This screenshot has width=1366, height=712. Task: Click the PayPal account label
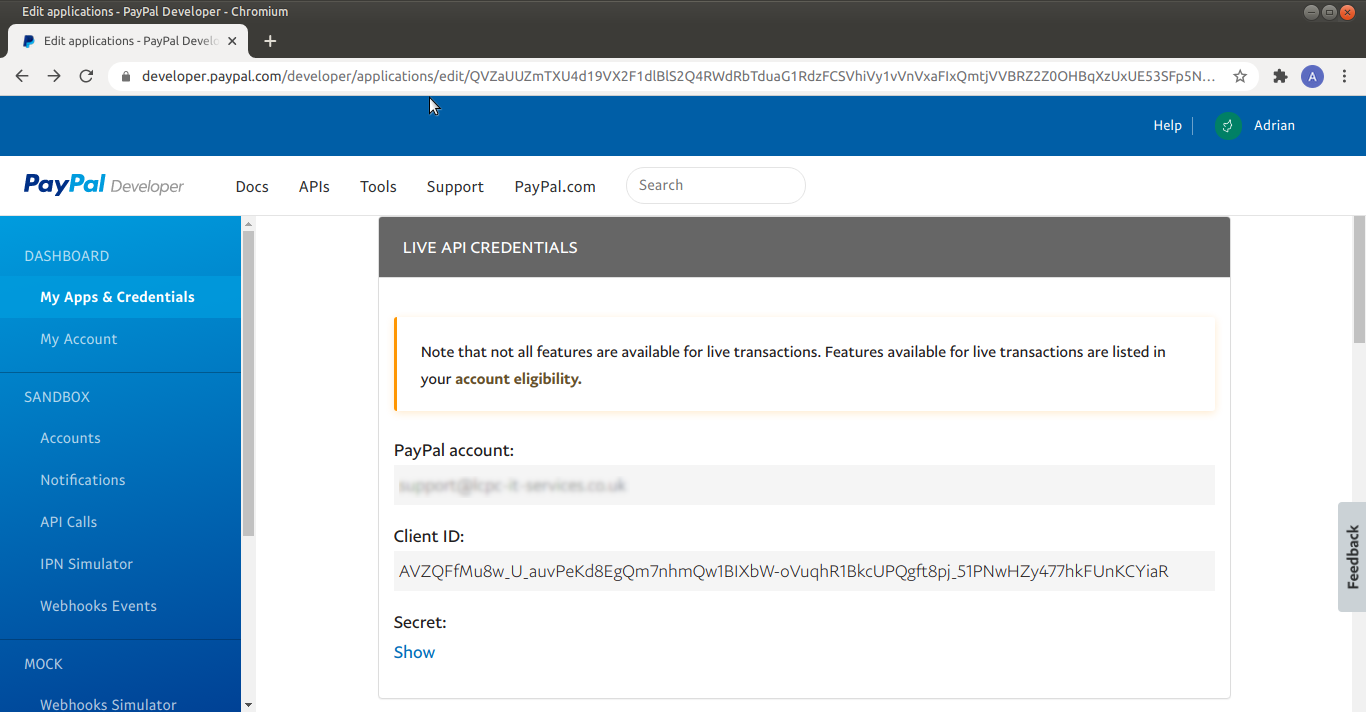click(454, 451)
